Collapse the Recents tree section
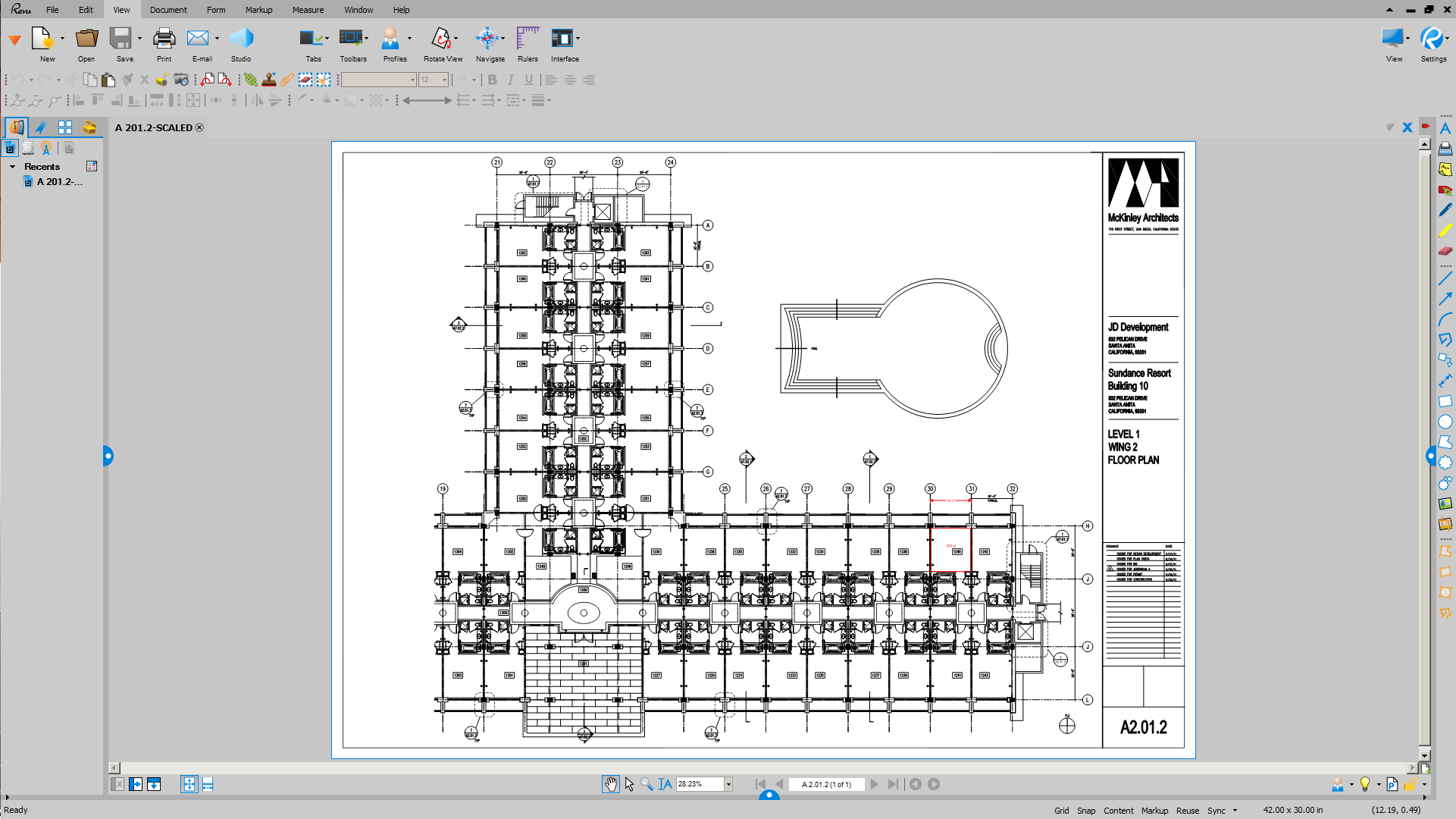This screenshot has height=819, width=1456. (x=13, y=167)
